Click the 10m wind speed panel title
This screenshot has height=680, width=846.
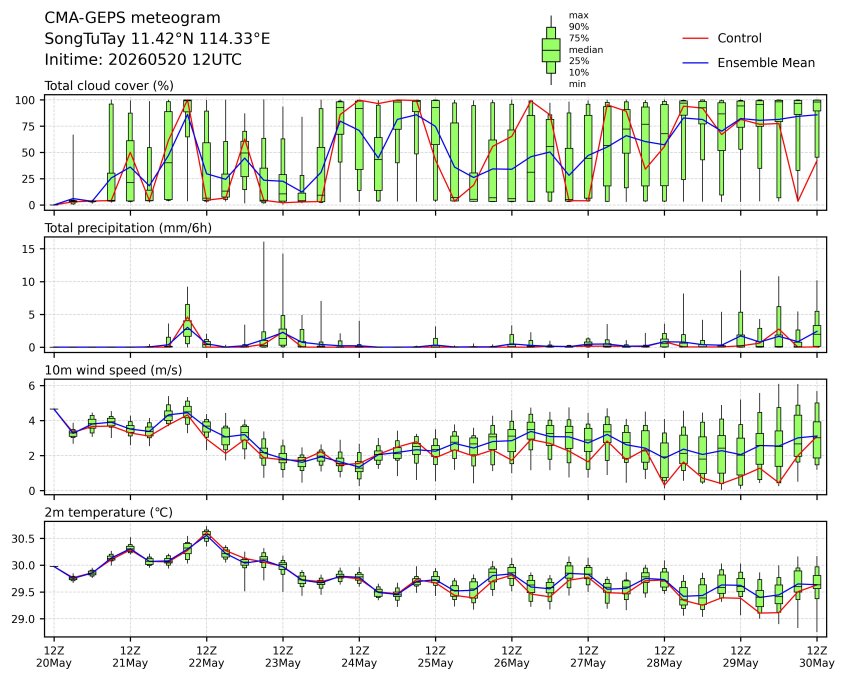pyautogui.click(x=113, y=370)
